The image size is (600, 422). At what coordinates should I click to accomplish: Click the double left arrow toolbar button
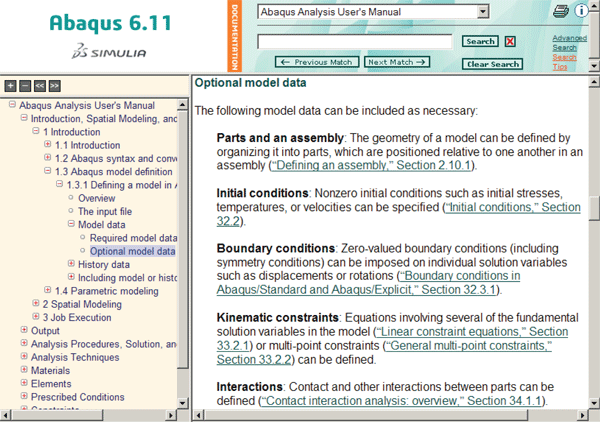(40, 86)
